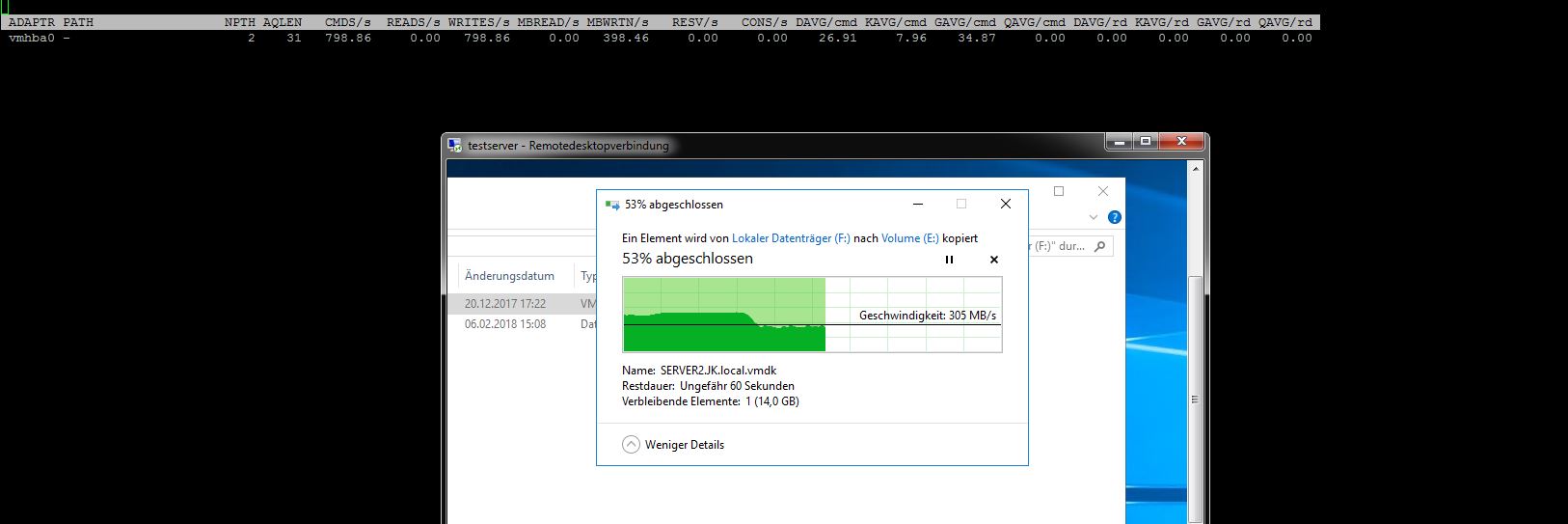This screenshot has width=1568, height=524.
Task: Click the blue help question mark icon
Action: 1115,218
